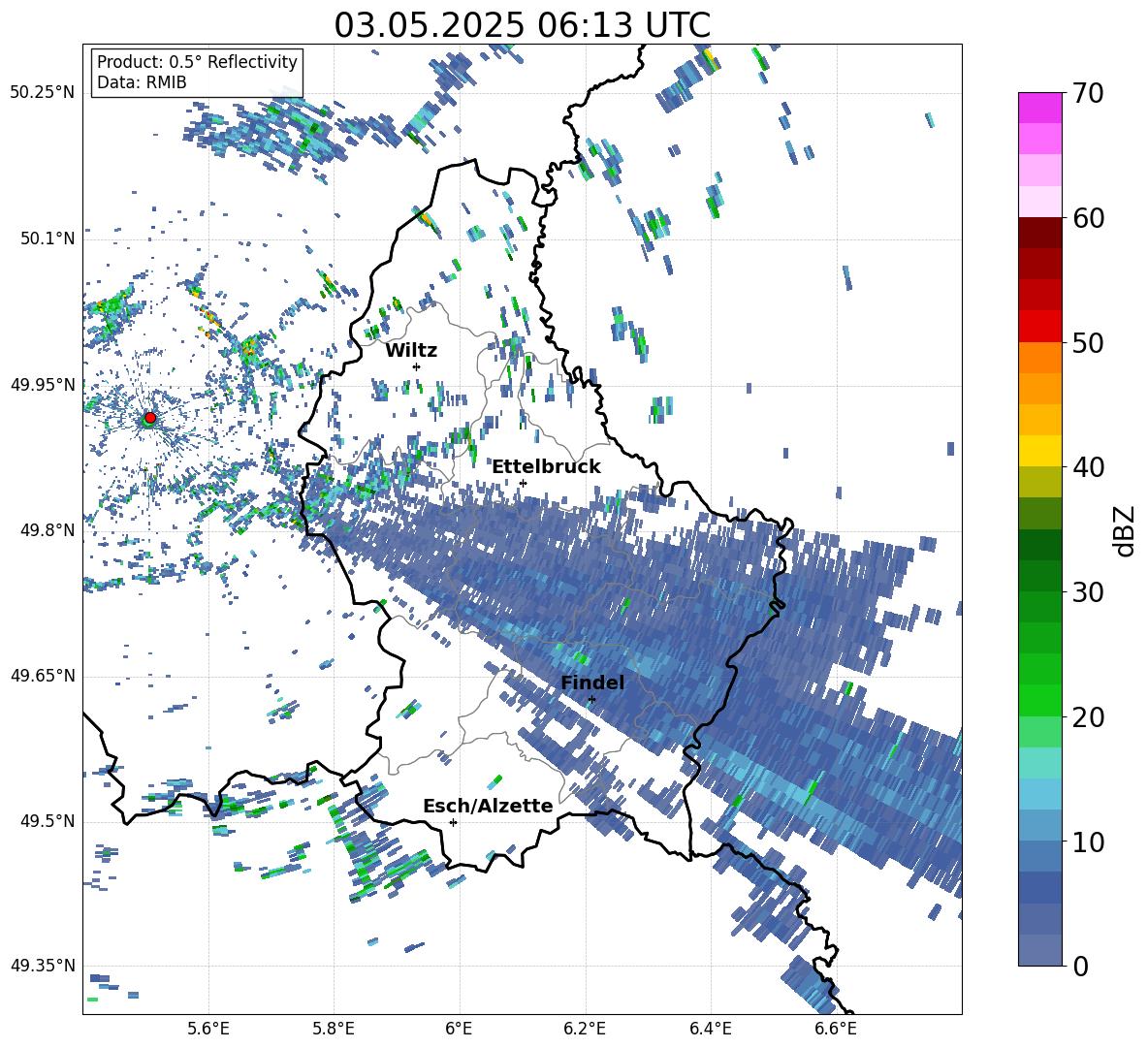Click the Findel station cross marker
Screen dimensions: 1148x1048
(591, 700)
